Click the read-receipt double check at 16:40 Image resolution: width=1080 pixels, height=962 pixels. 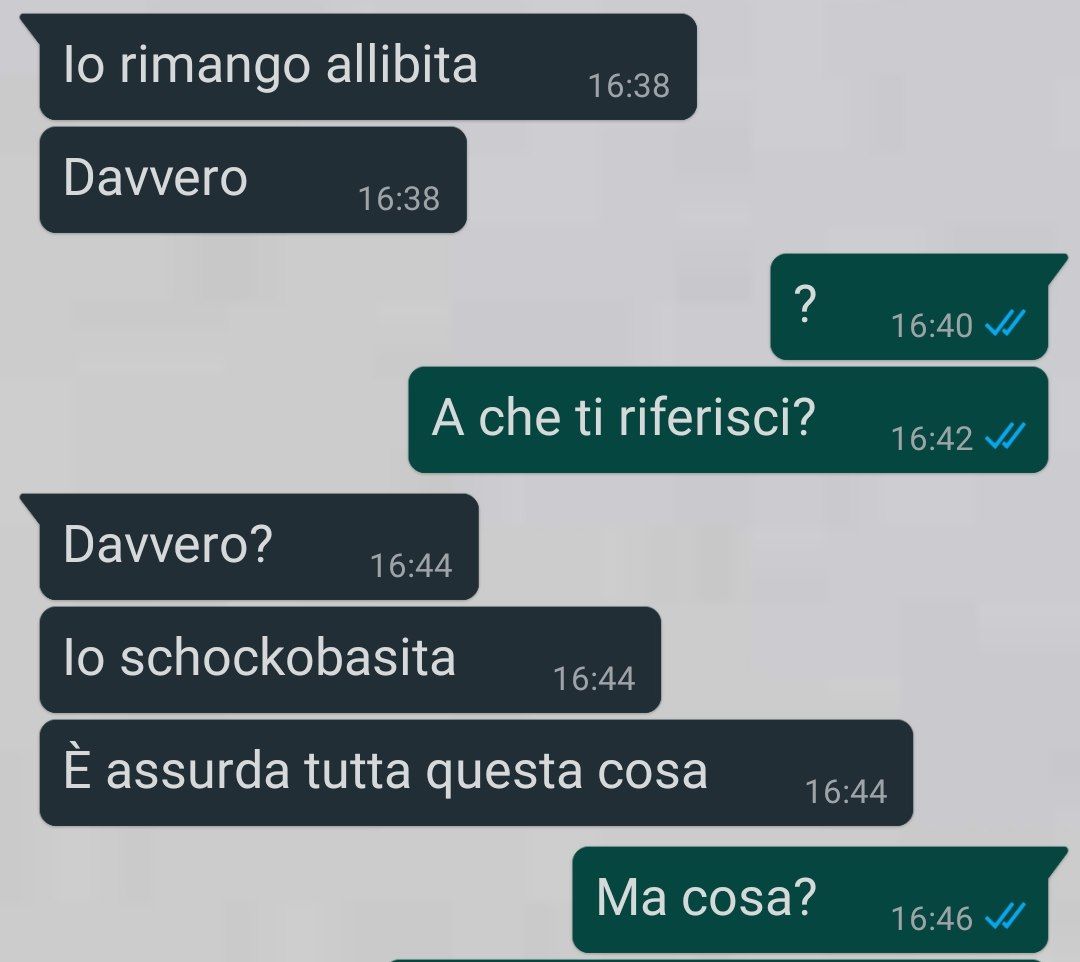click(1006, 322)
